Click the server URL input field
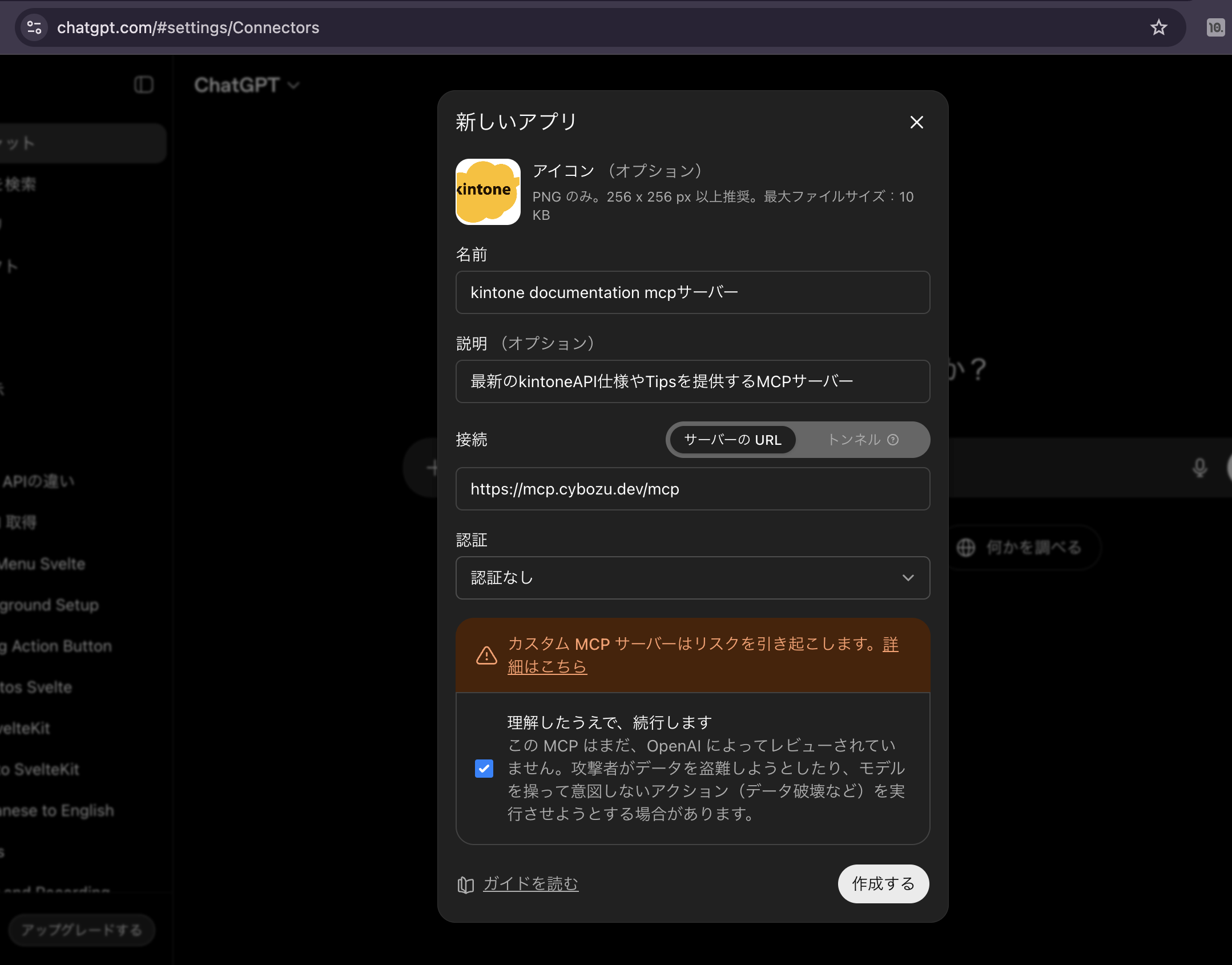This screenshot has width=1232, height=965. coord(693,489)
